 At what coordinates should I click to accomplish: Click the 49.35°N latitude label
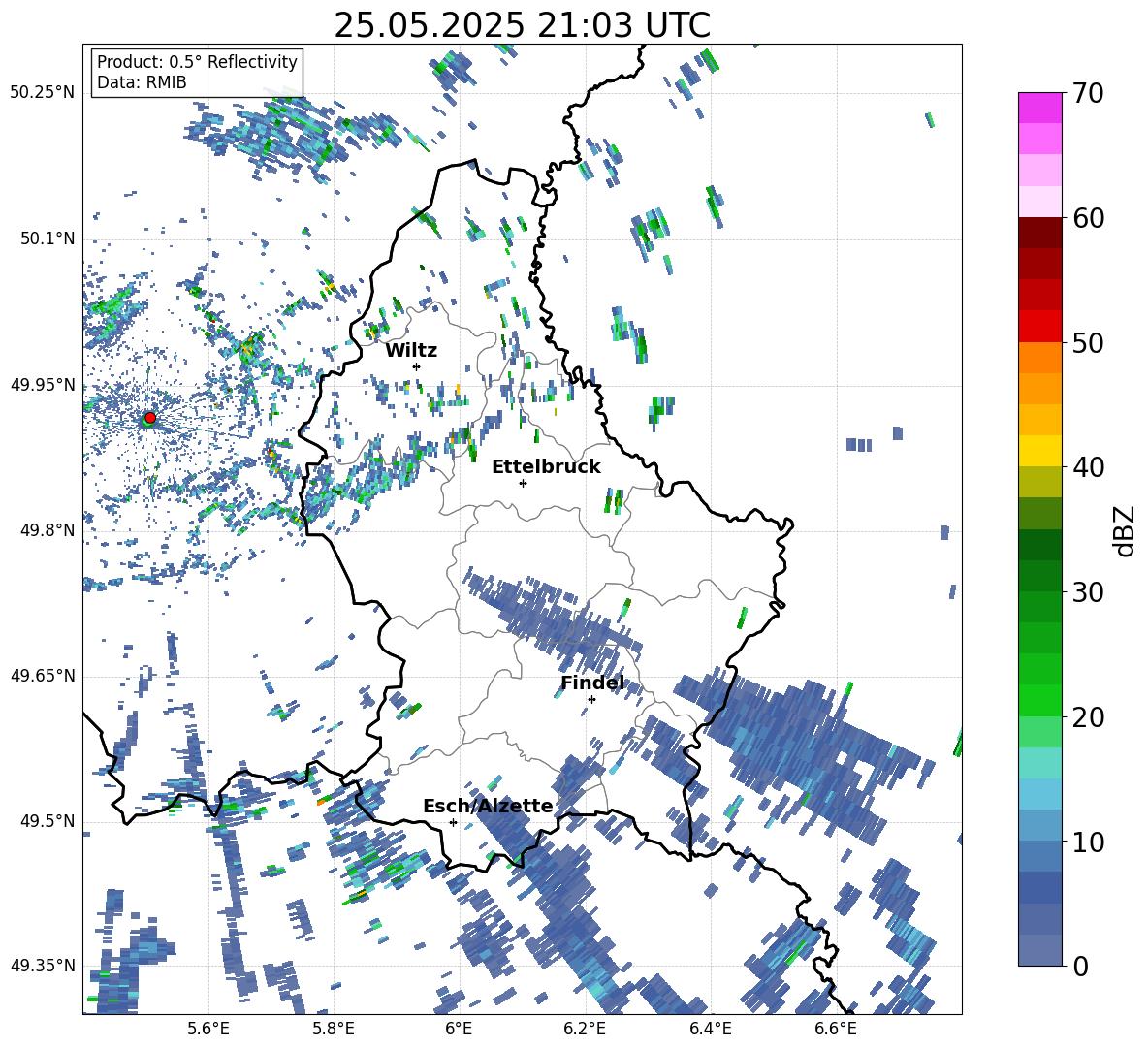(43, 966)
